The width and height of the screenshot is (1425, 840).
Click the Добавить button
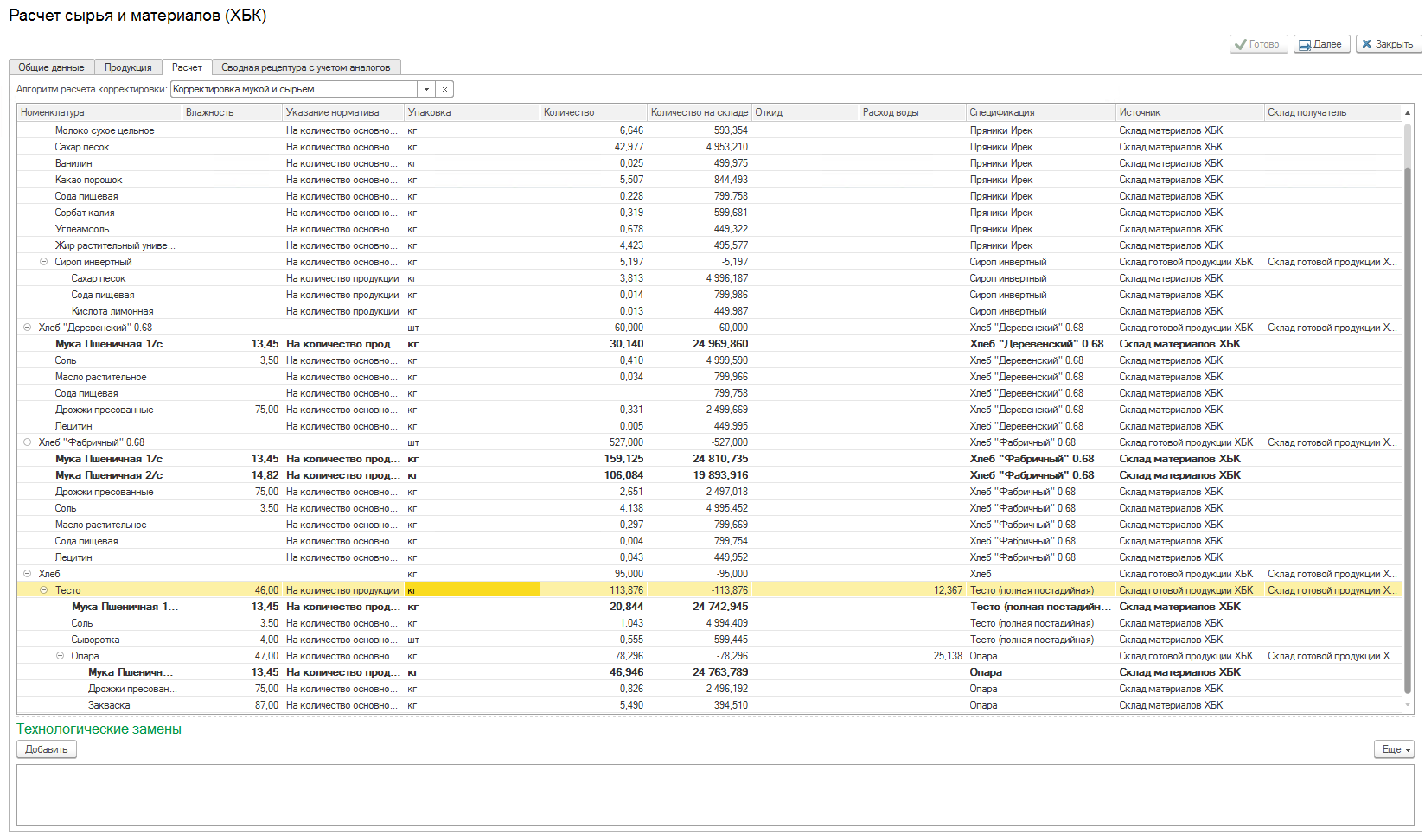pyautogui.click(x=47, y=749)
